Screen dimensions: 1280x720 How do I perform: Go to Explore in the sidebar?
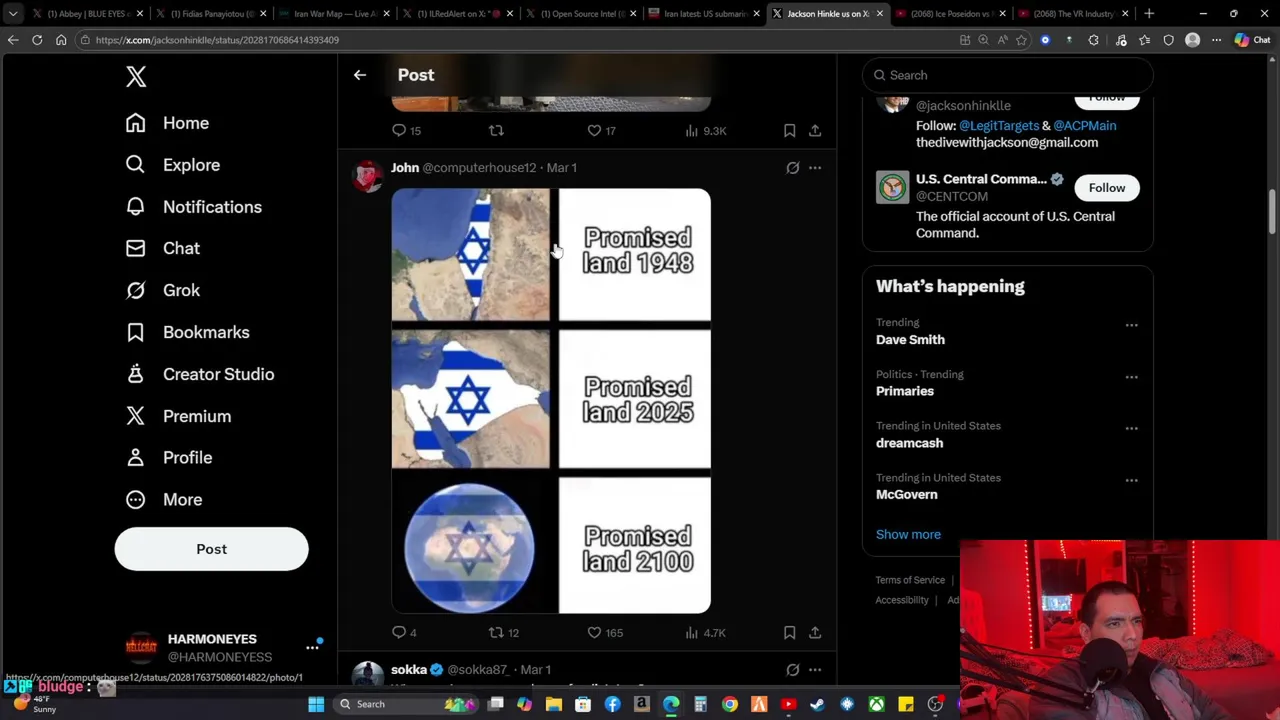tap(172, 165)
